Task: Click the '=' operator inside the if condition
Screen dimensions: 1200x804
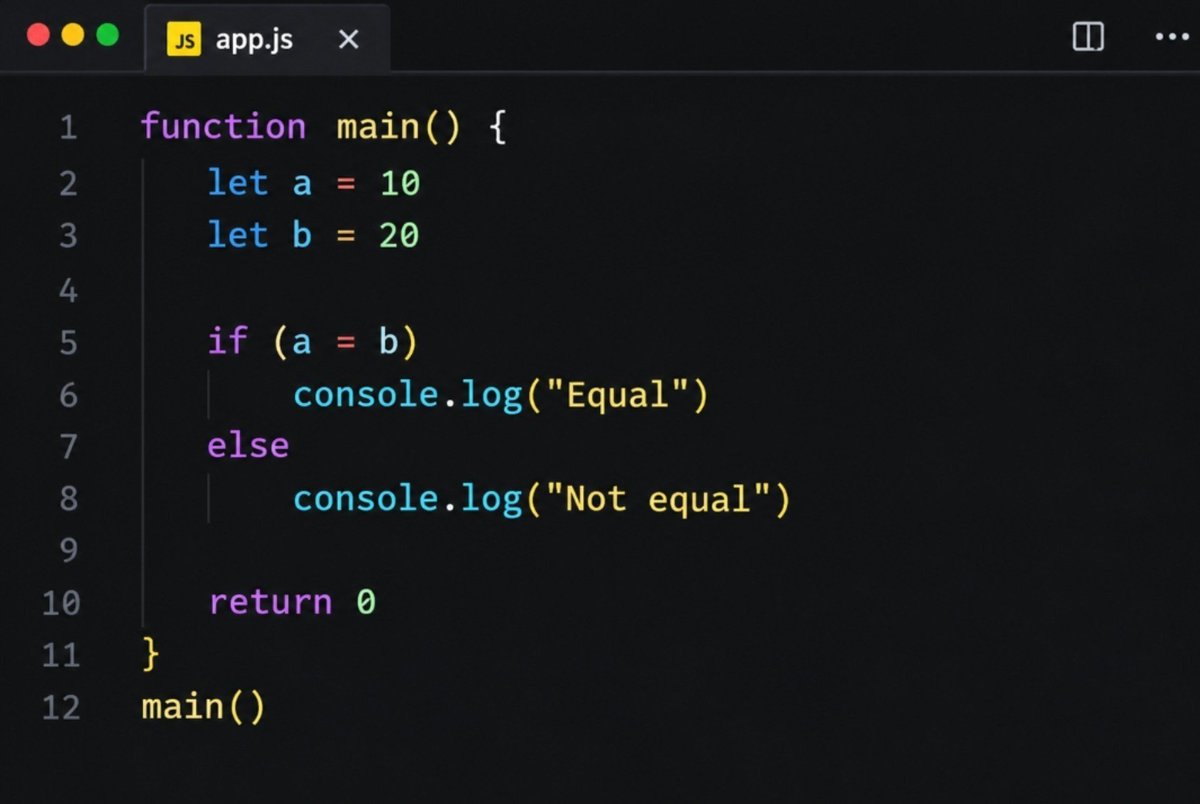Action: 346,344
